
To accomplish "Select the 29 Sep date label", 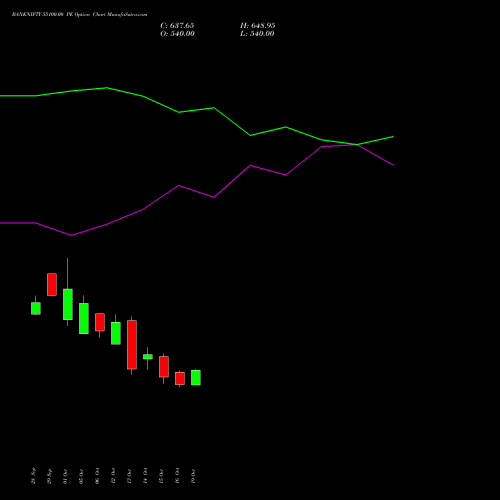I will click(x=49, y=476).
